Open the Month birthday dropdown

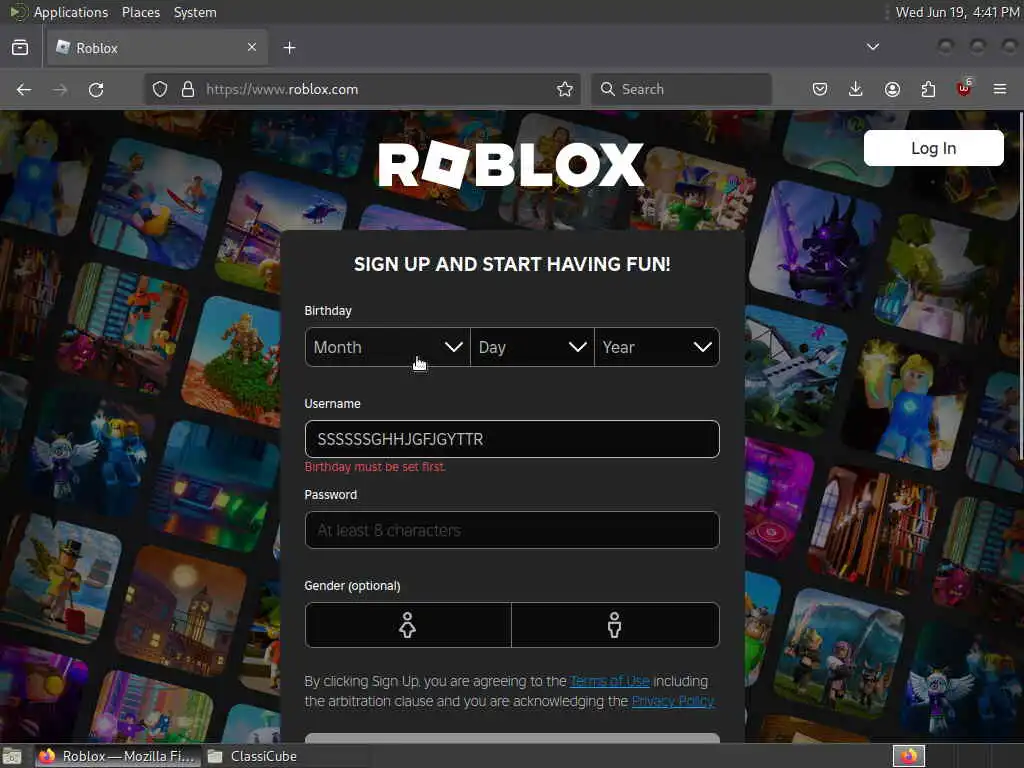pos(387,347)
